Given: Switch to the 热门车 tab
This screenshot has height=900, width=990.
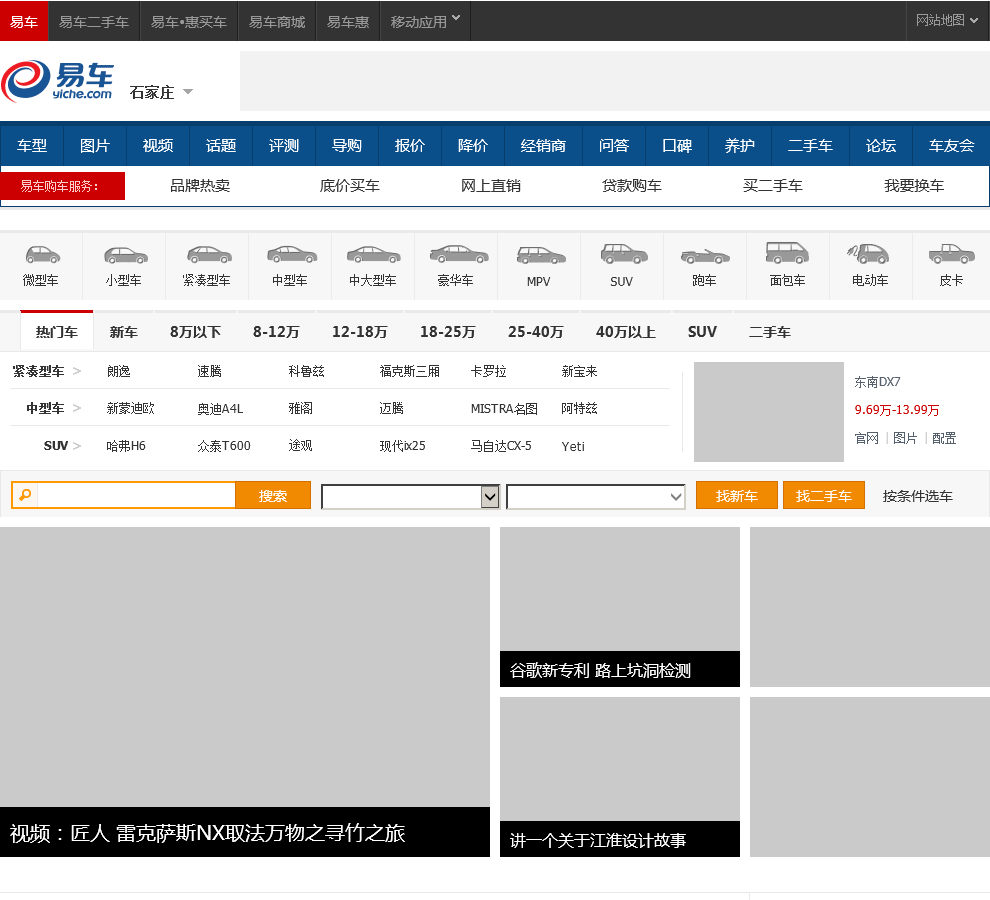Looking at the screenshot, I should (x=57, y=332).
